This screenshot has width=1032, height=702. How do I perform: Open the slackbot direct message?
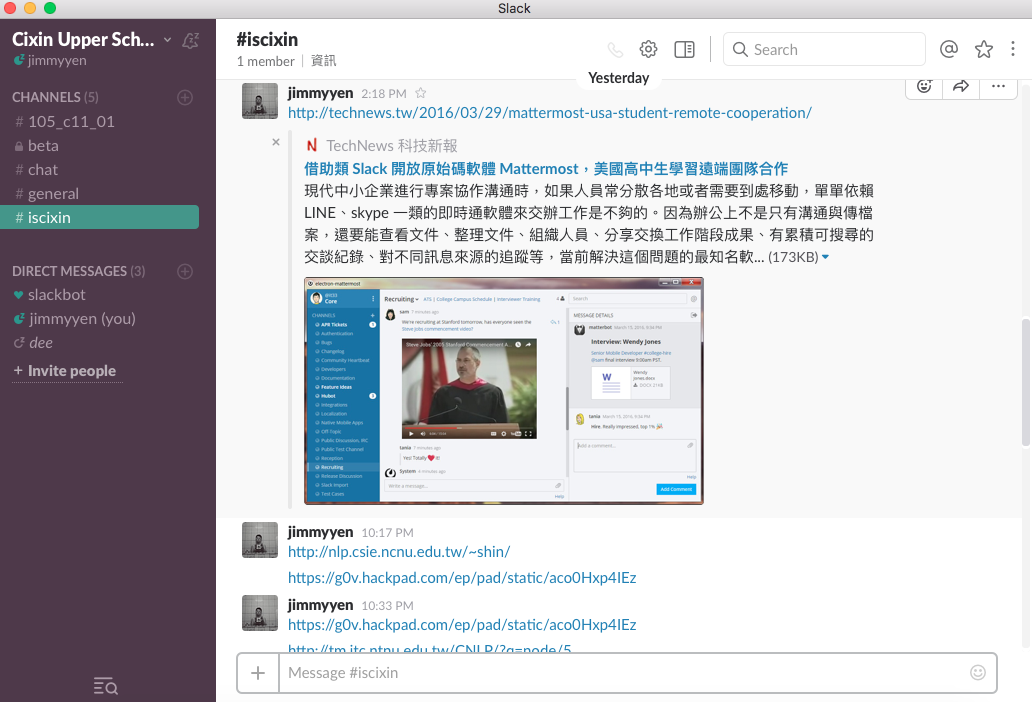pyautogui.click(x=57, y=294)
